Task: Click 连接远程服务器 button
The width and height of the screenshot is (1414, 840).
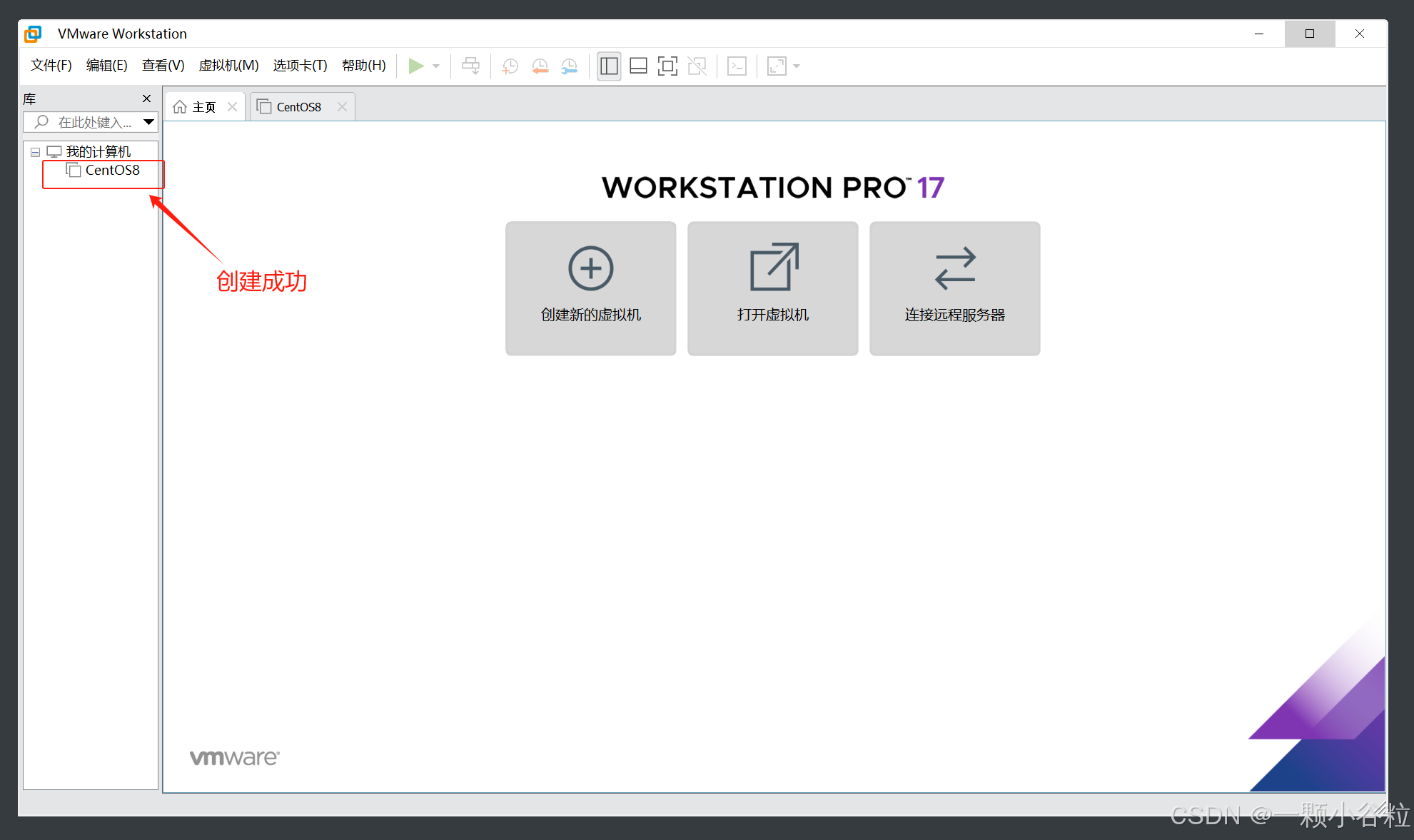Action: [955, 288]
